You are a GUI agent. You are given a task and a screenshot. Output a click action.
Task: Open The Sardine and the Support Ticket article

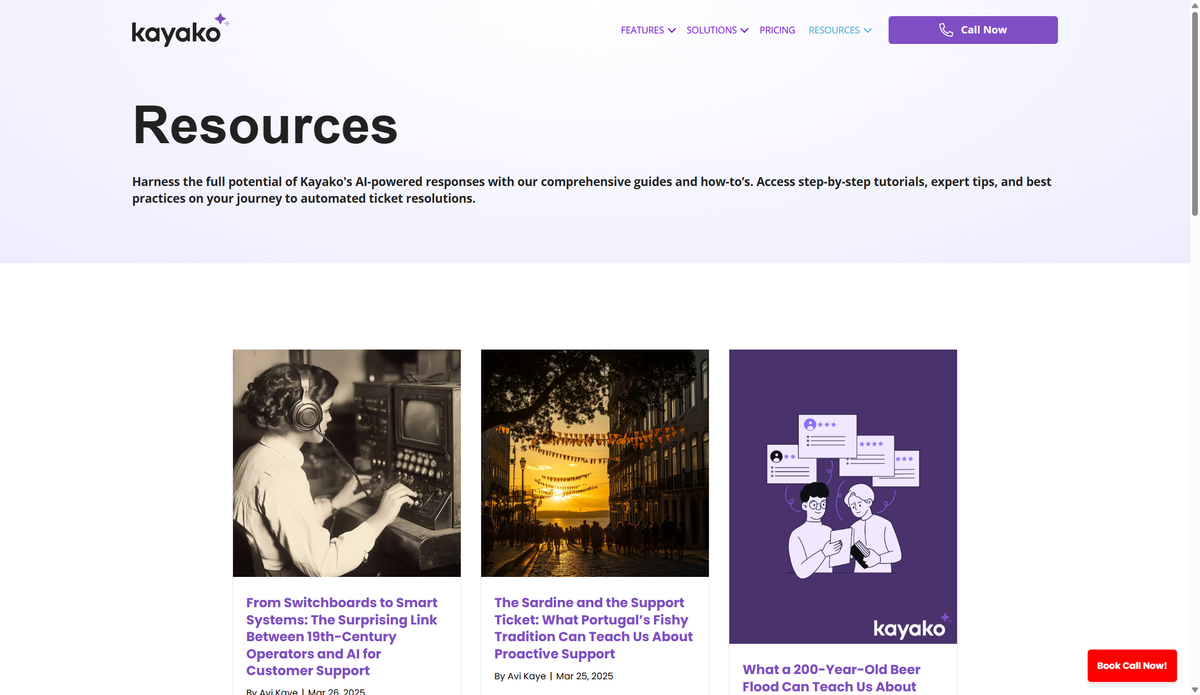click(x=593, y=627)
